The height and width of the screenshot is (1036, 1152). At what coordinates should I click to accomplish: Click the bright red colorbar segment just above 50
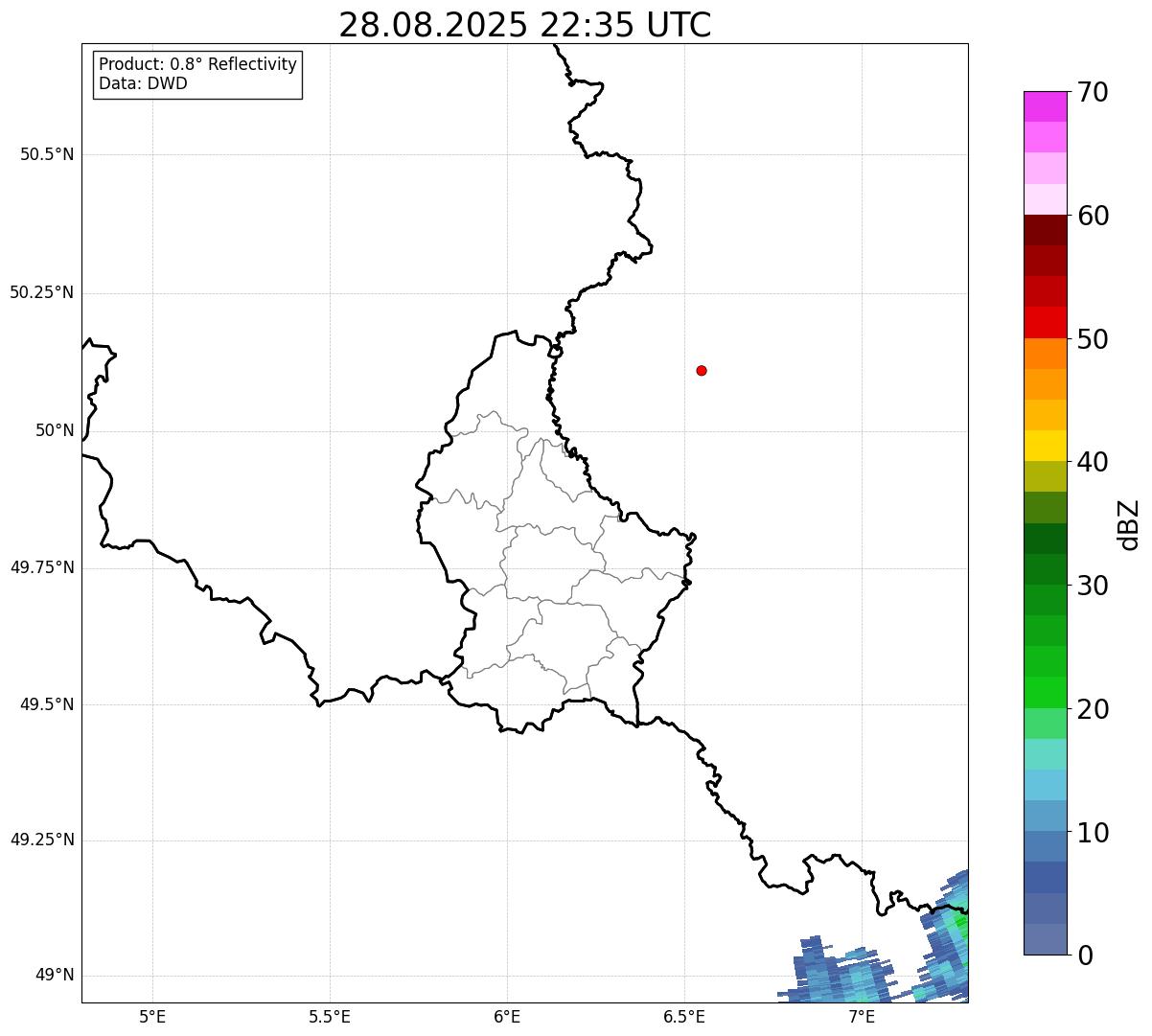click(x=1045, y=322)
